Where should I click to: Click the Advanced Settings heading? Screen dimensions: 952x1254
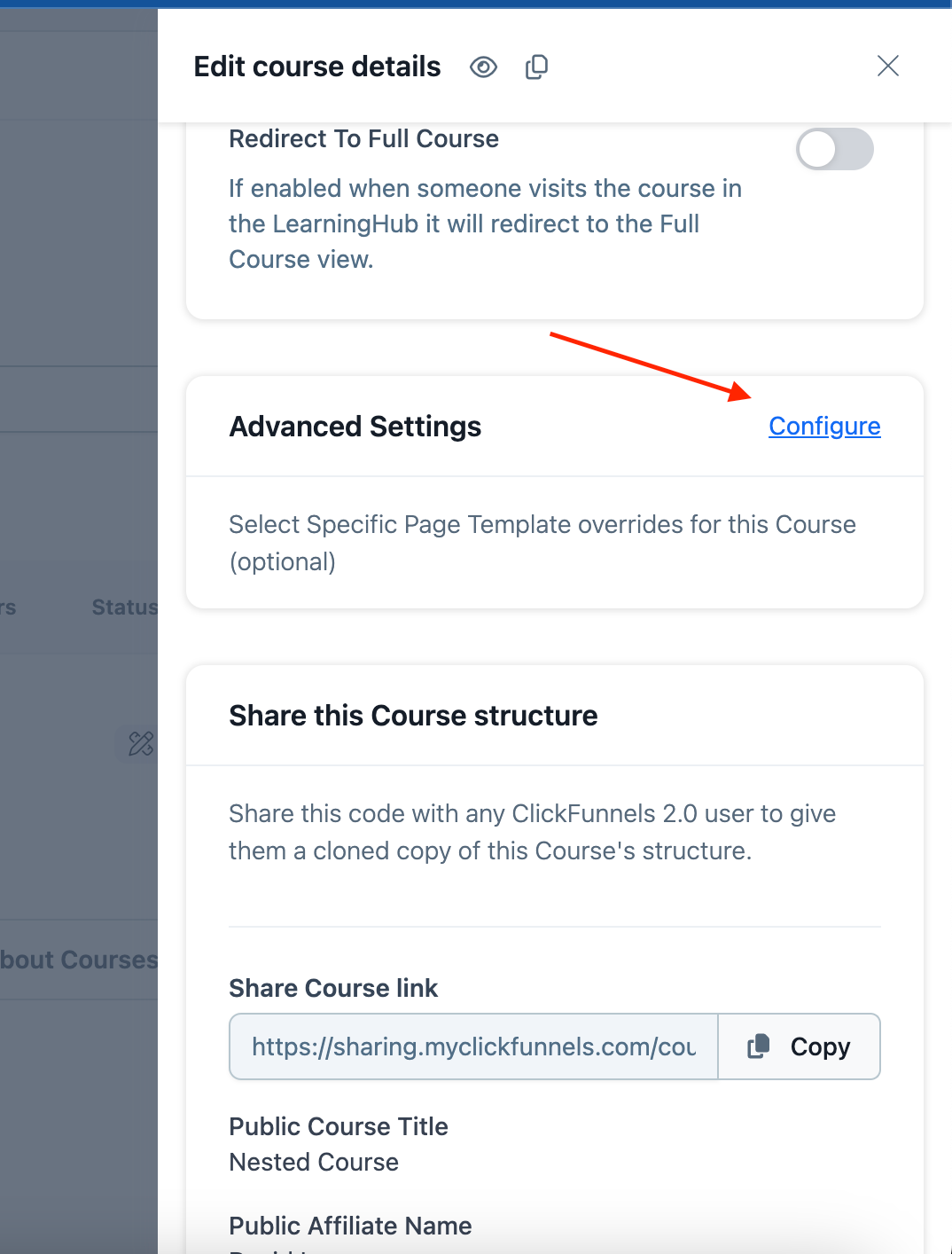[355, 427]
